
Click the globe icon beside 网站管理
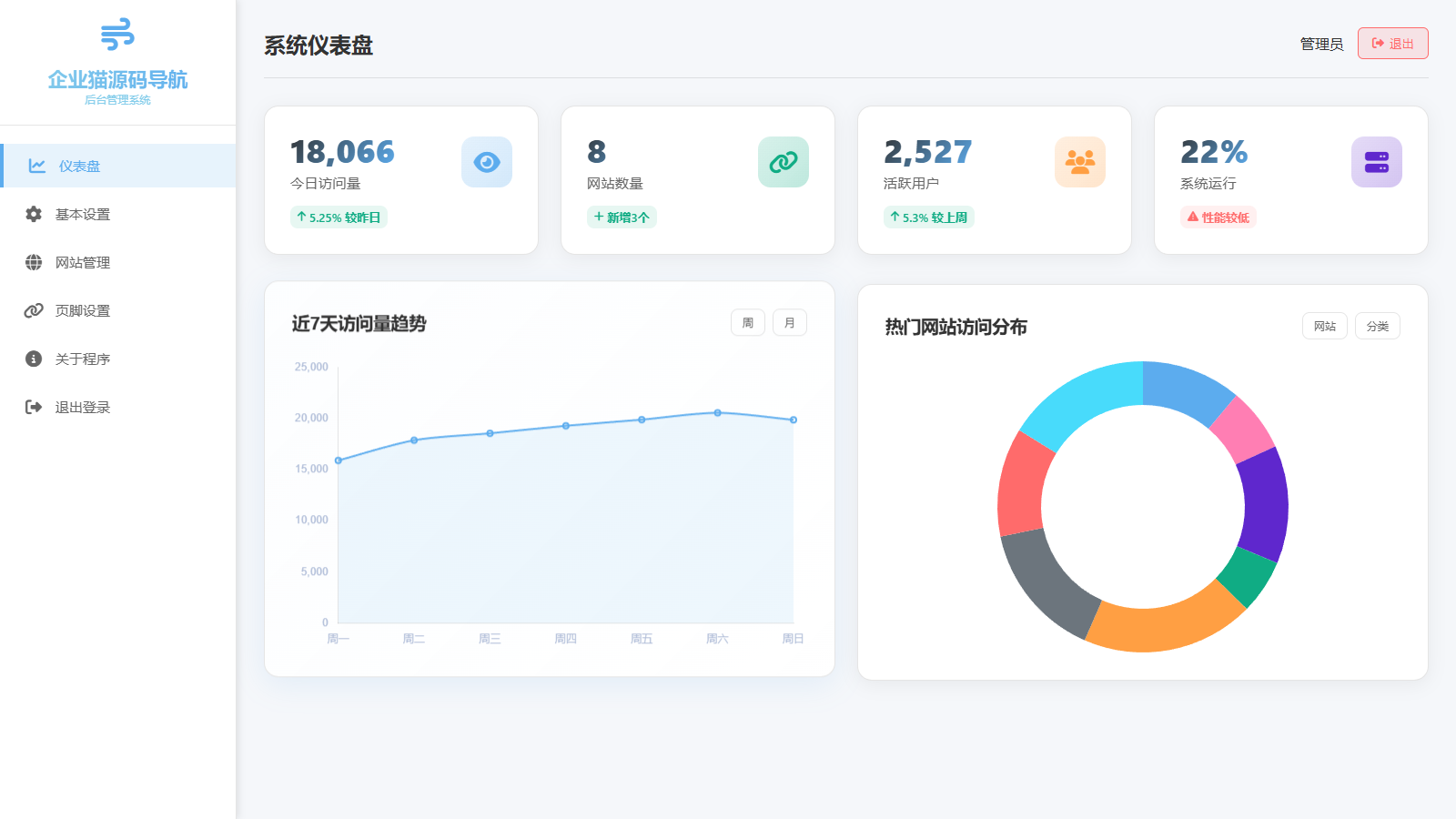(34, 262)
